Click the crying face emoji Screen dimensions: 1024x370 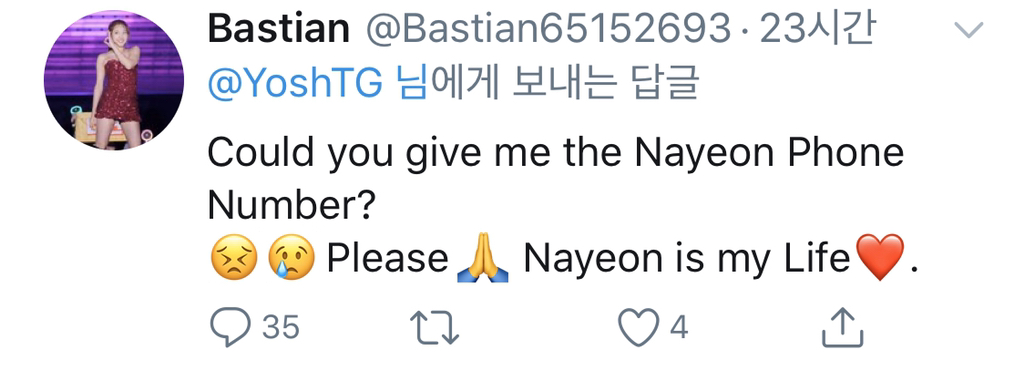pyautogui.click(x=291, y=257)
